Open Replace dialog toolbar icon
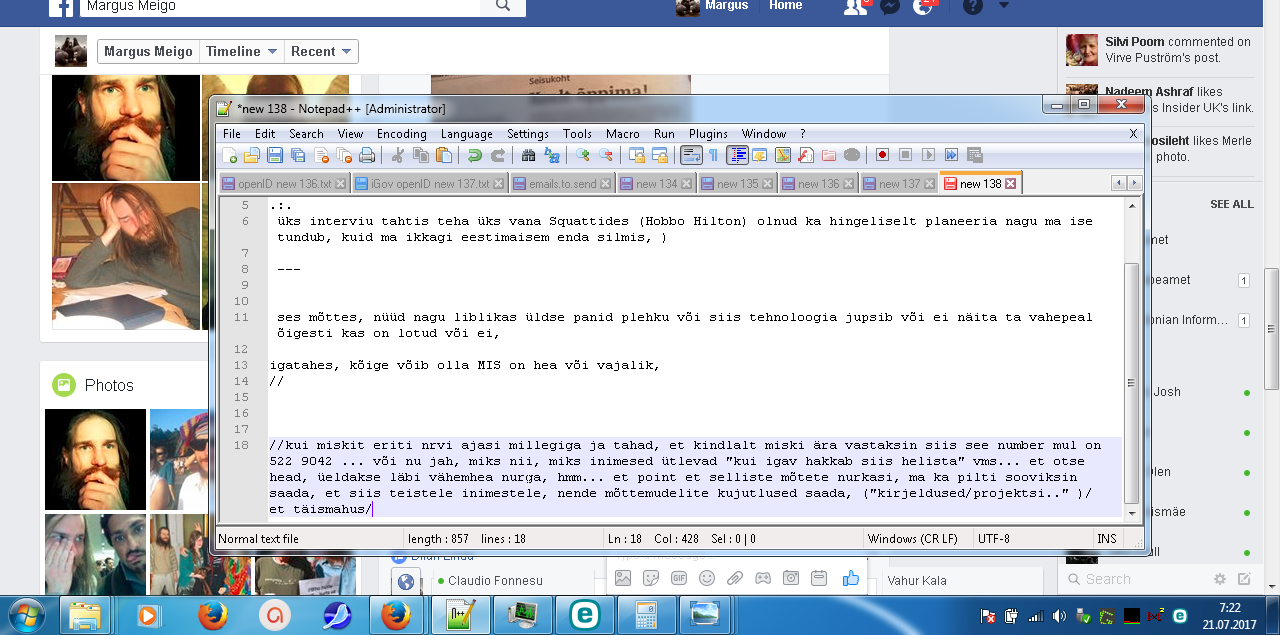This screenshot has width=1280, height=635. 551,155
